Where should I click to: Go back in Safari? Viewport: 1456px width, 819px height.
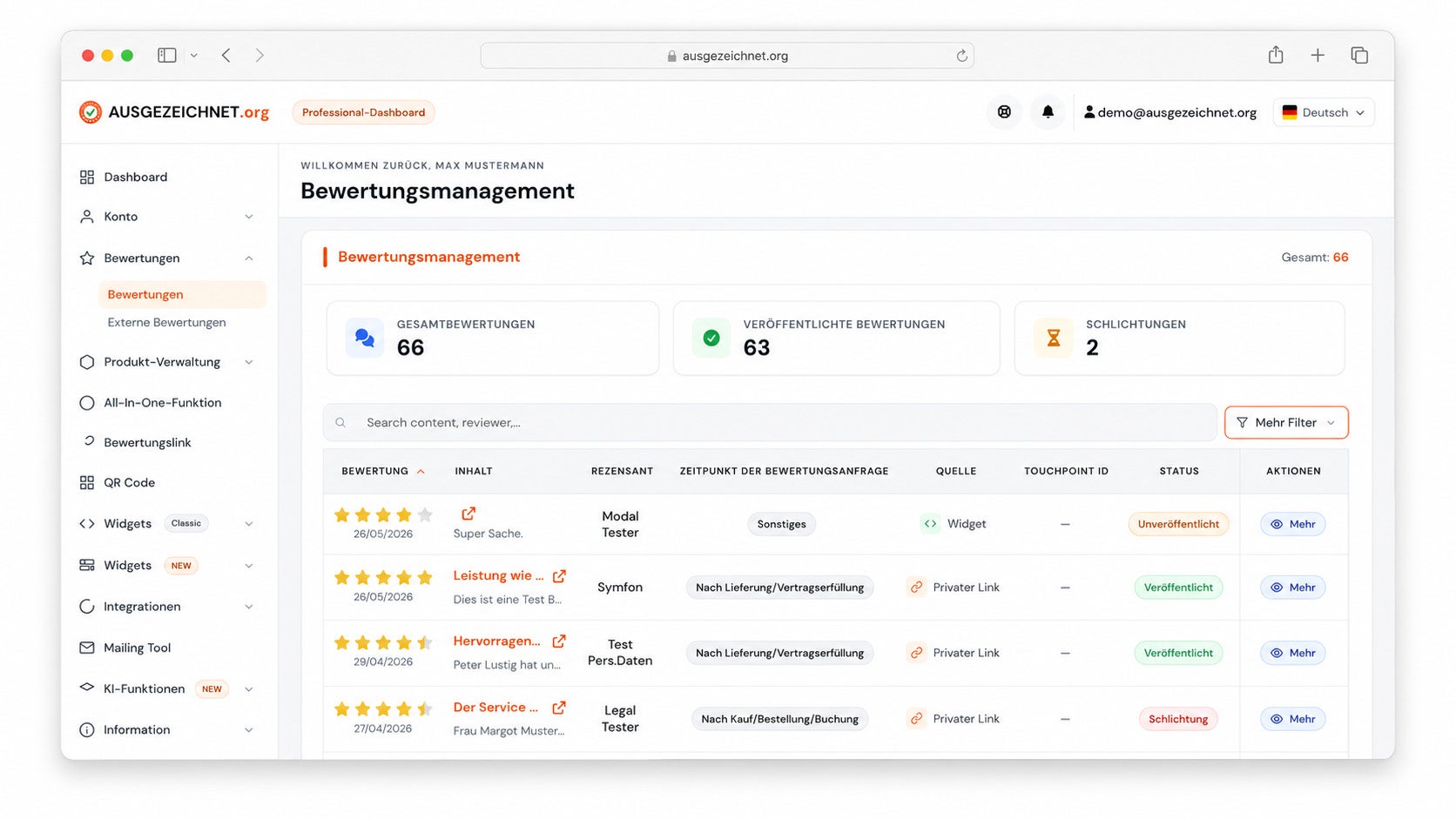tap(226, 56)
